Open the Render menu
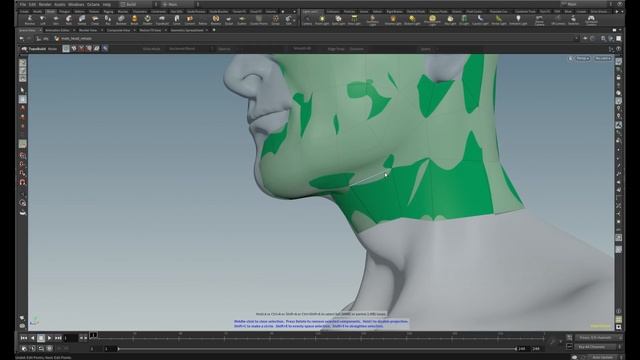 click(x=45, y=4)
